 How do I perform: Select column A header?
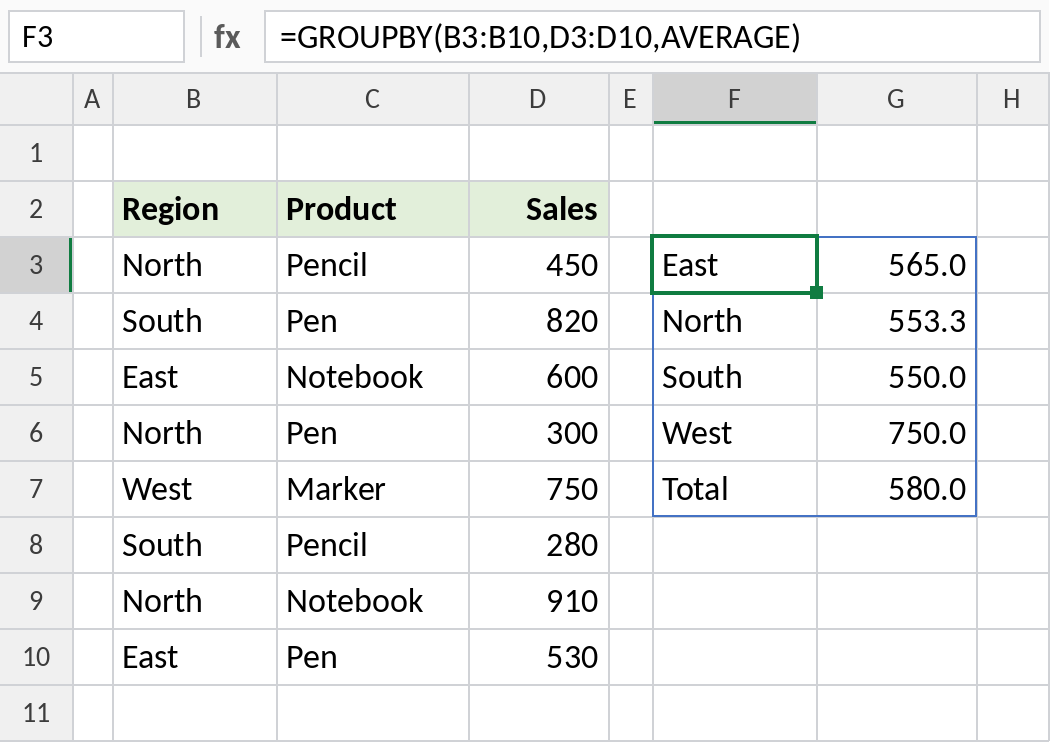[92, 99]
